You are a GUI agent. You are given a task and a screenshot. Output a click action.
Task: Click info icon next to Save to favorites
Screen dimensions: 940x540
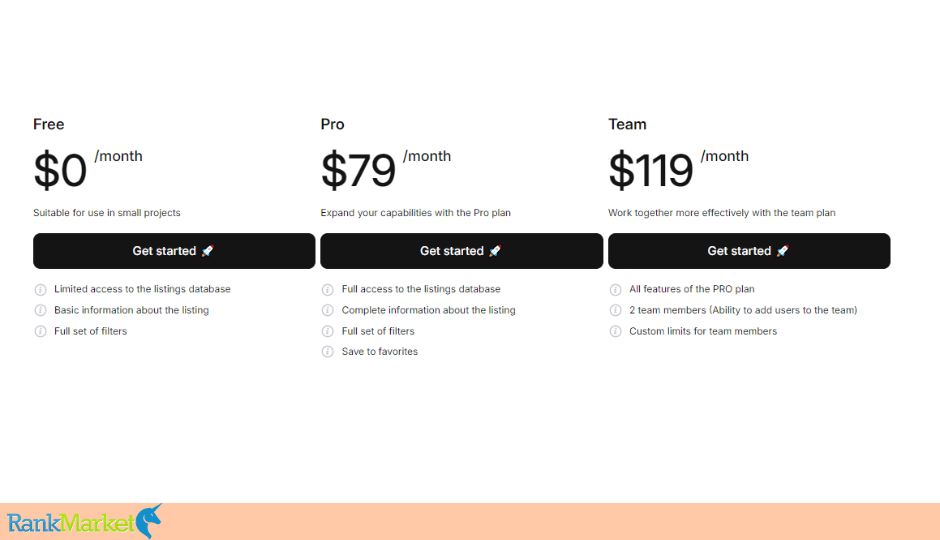point(327,351)
